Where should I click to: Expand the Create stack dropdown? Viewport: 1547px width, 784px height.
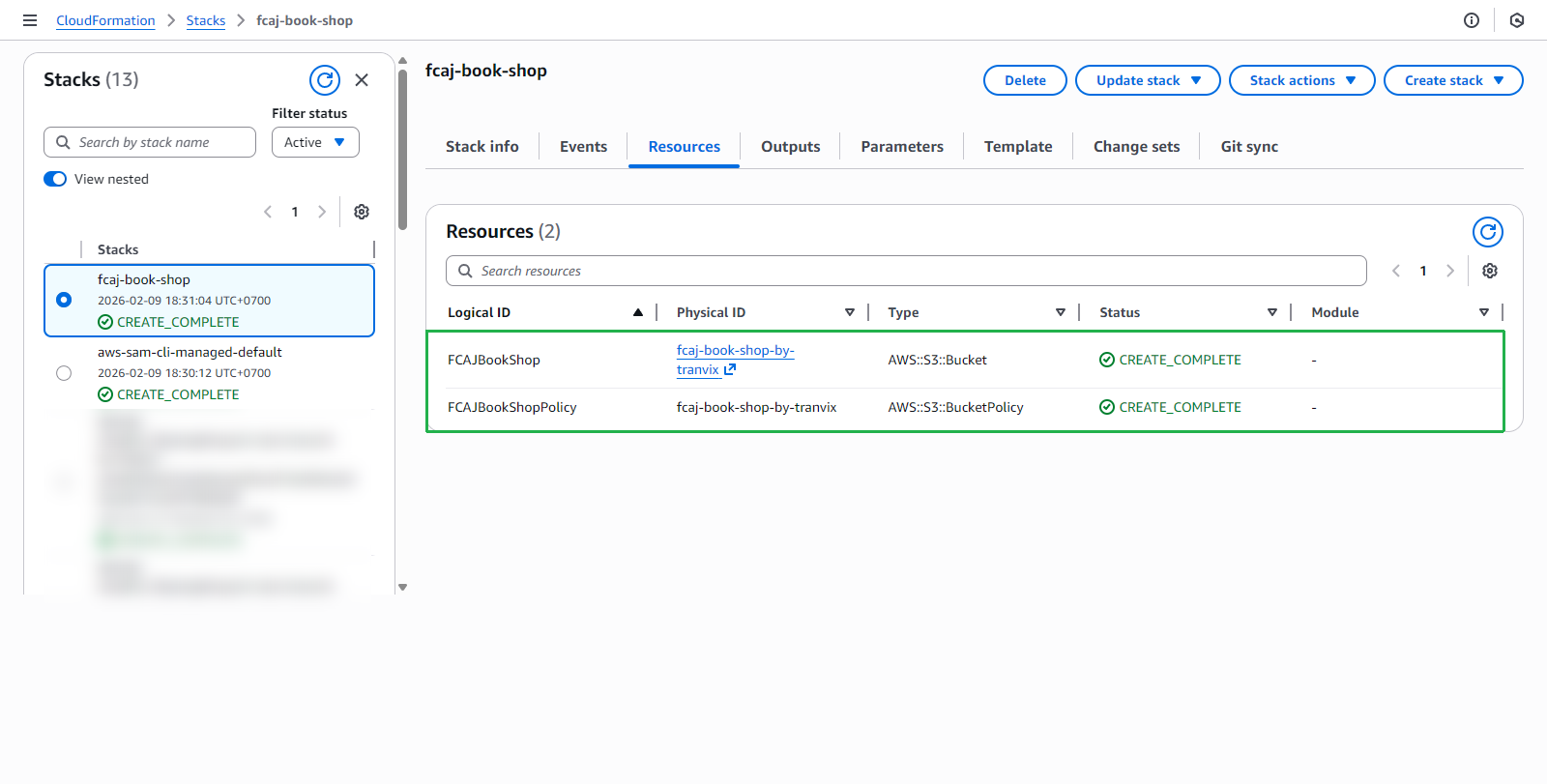point(1453,80)
